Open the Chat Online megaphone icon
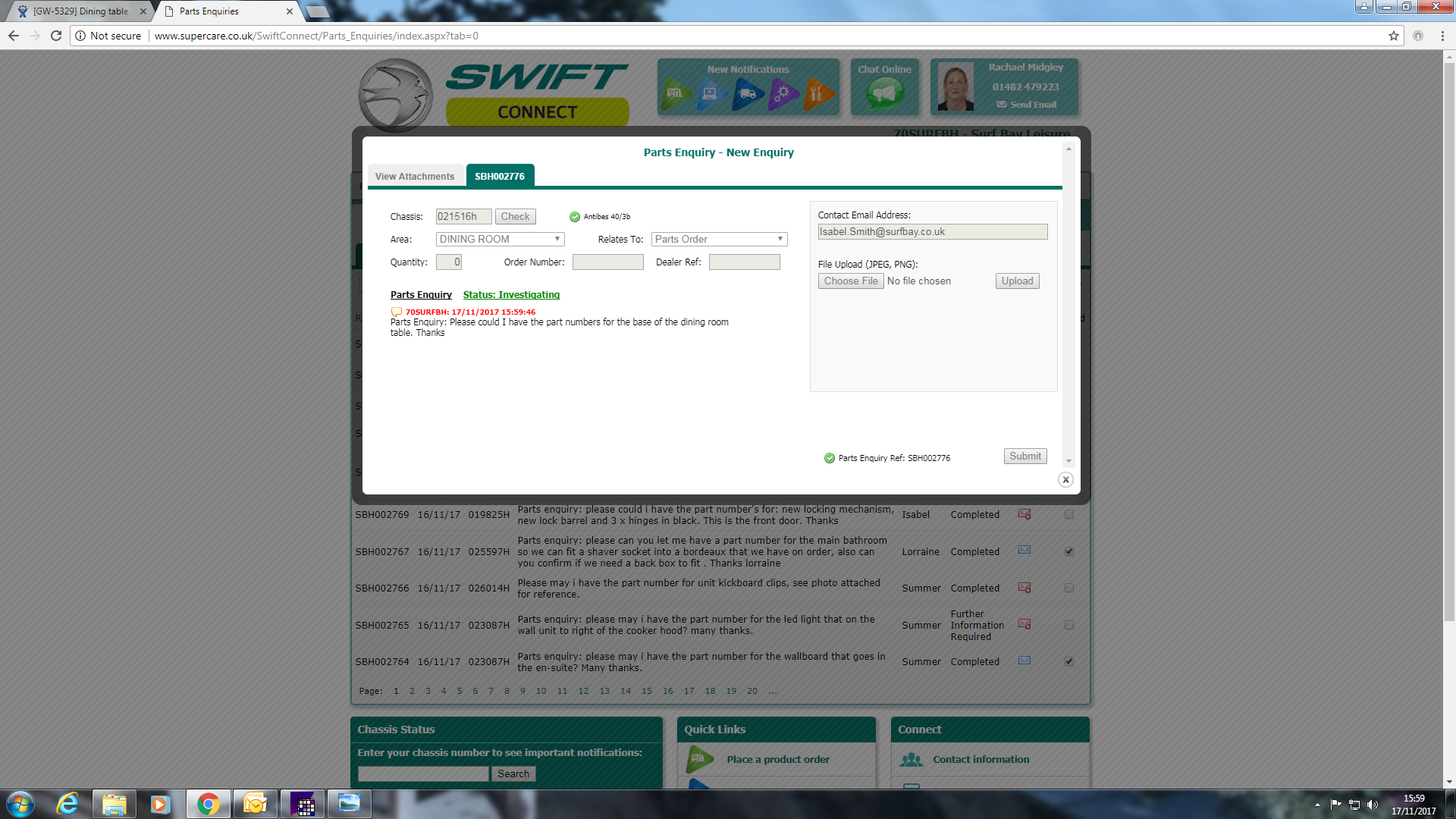 (x=884, y=94)
